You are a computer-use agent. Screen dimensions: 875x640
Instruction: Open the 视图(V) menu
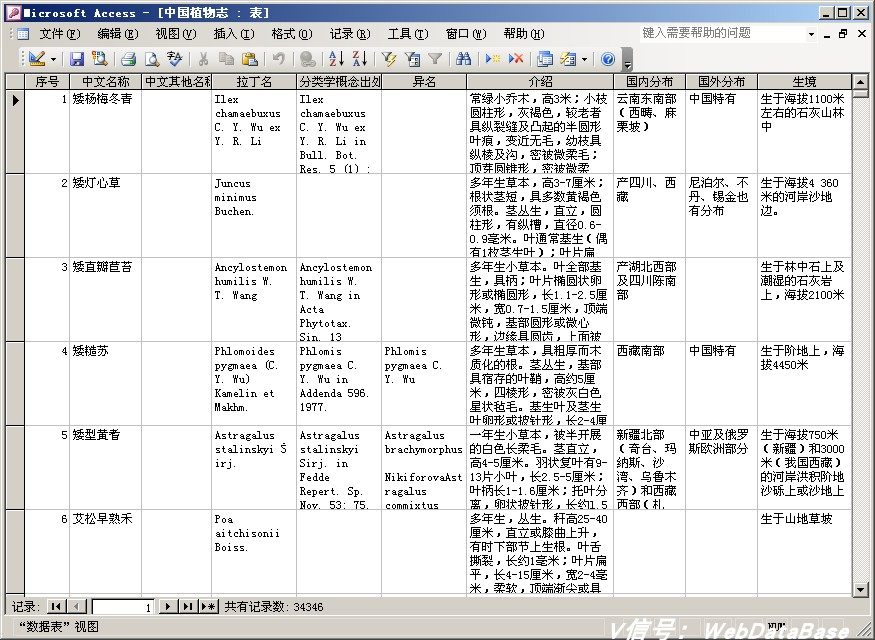[175, 34]
